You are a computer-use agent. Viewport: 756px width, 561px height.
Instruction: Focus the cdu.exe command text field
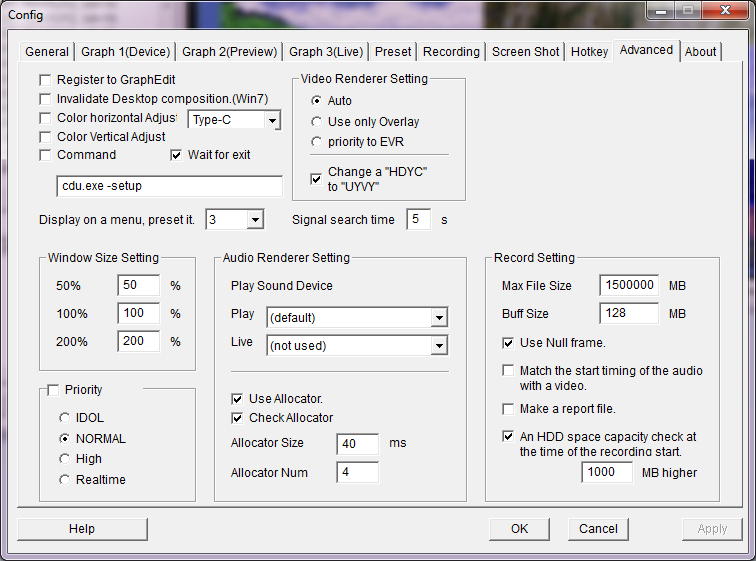(169, 186)
